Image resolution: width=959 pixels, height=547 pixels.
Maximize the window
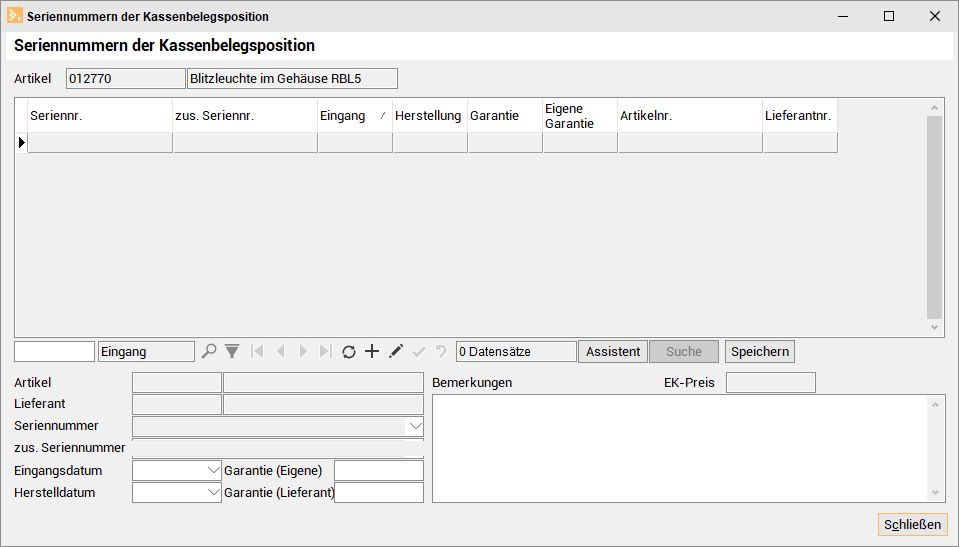point(889,16)
